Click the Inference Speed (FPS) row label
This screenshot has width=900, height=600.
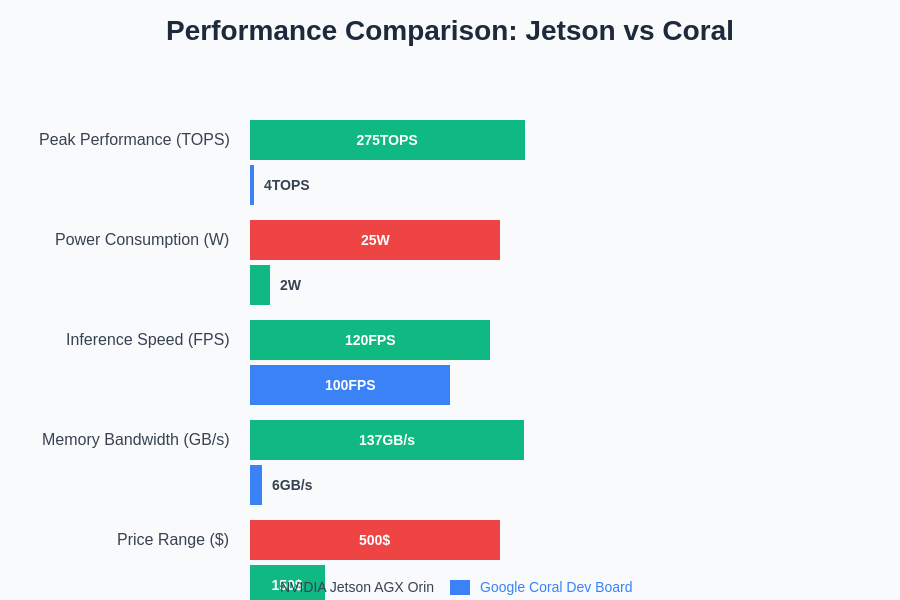(x=147, y=340)
